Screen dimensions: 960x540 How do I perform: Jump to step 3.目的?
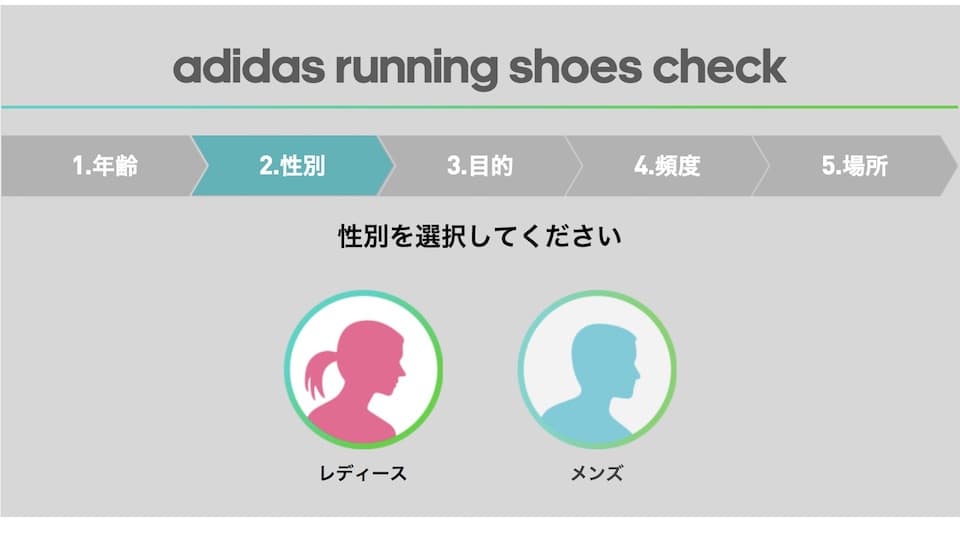479,166
